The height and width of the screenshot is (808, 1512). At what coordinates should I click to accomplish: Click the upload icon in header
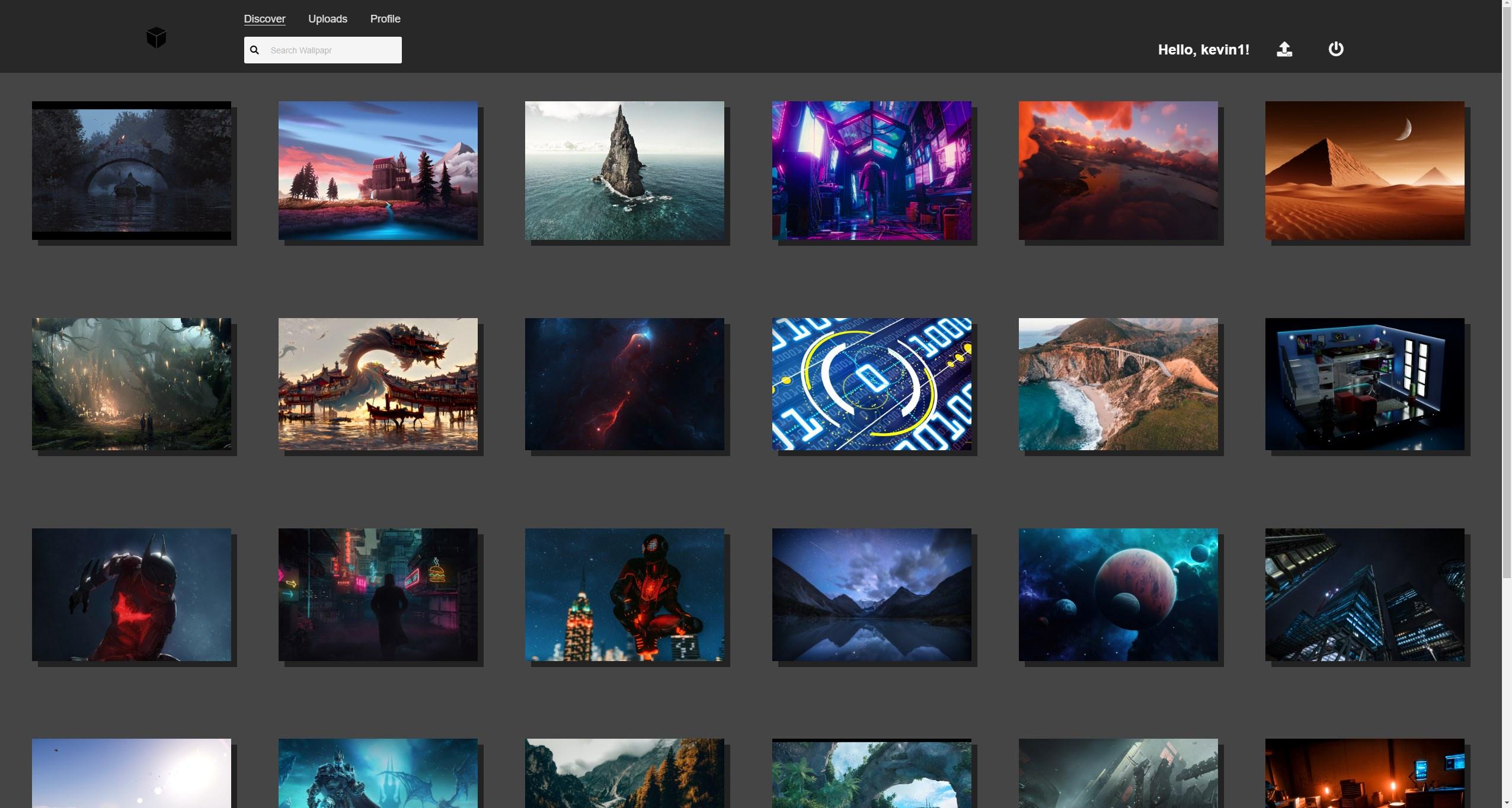(x=1284, y=49)
